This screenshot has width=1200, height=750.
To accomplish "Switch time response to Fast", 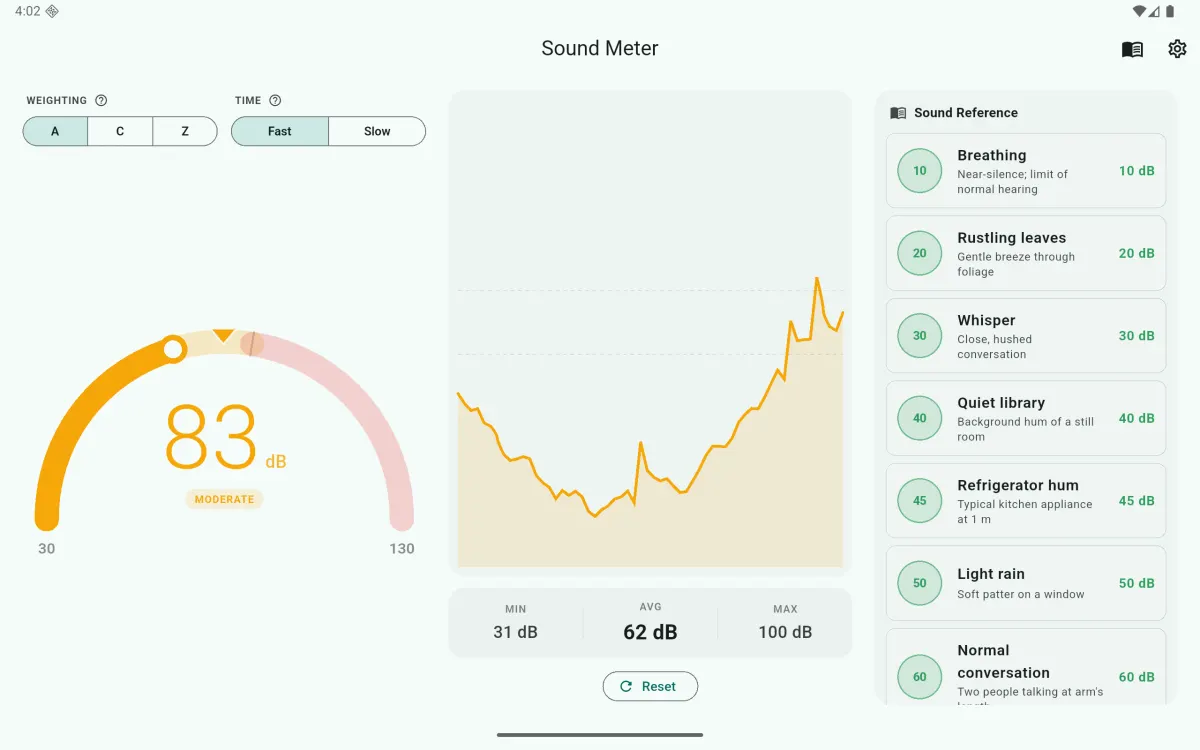I will pos(280,131).
